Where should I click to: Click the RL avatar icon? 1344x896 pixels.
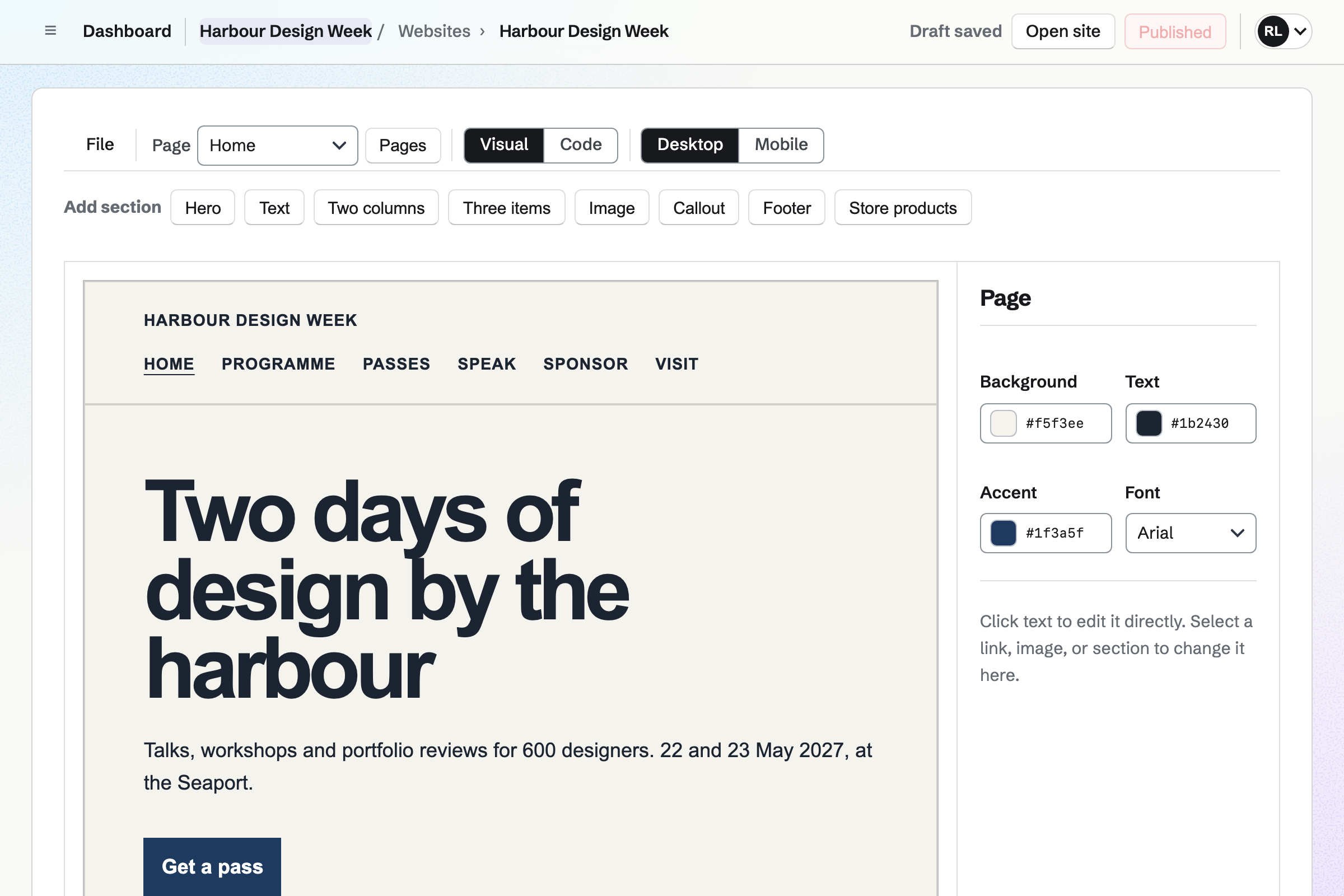click(1272, 31)
